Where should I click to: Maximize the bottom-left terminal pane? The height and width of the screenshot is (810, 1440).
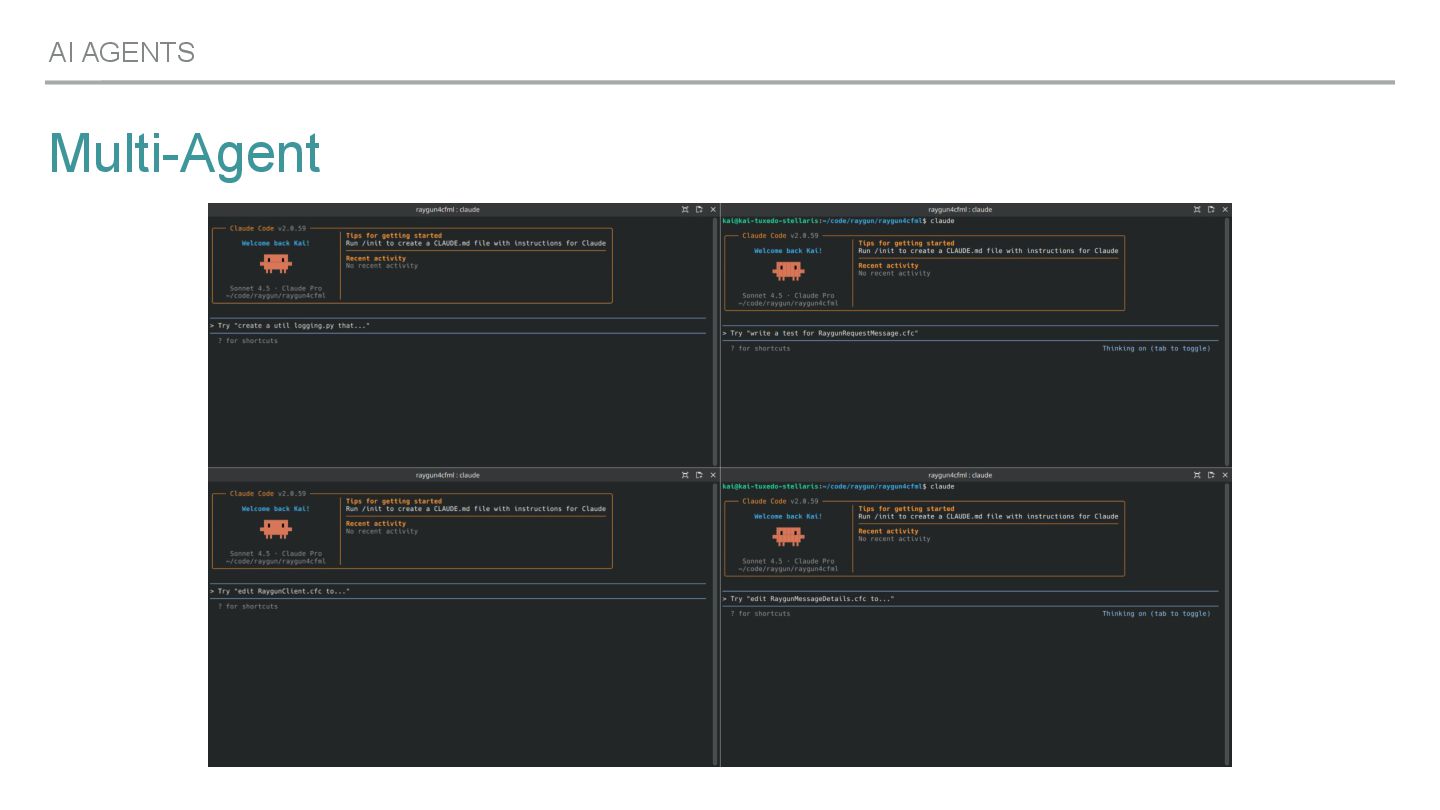click(685, 475)
